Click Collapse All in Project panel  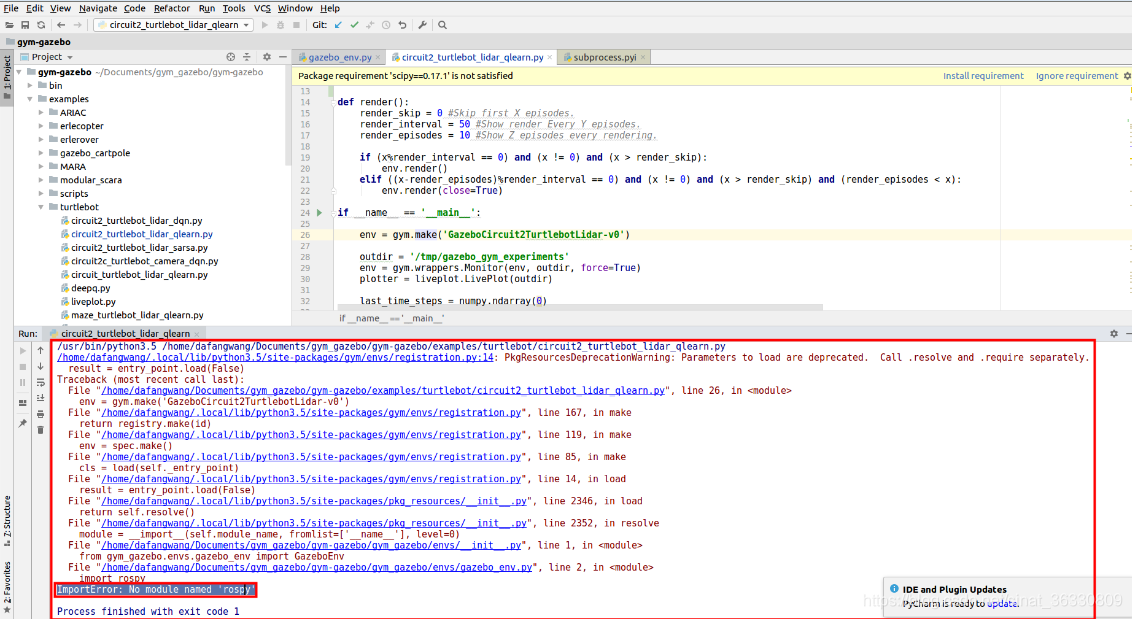(246, 57)
